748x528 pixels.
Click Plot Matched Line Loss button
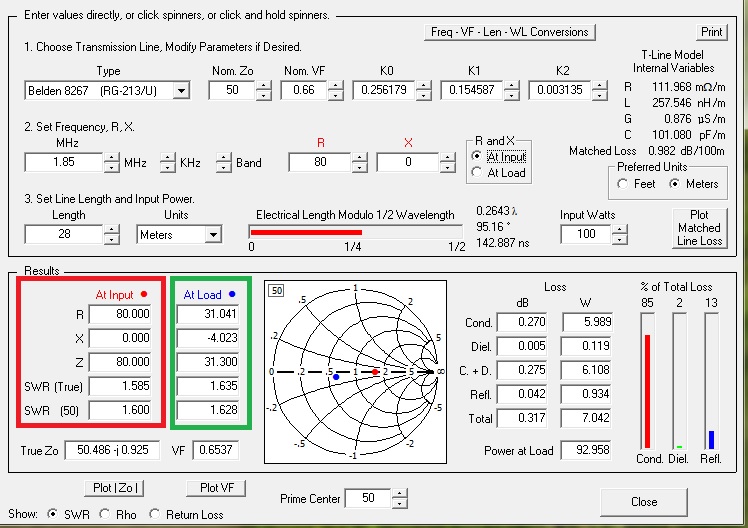point(699,228)
